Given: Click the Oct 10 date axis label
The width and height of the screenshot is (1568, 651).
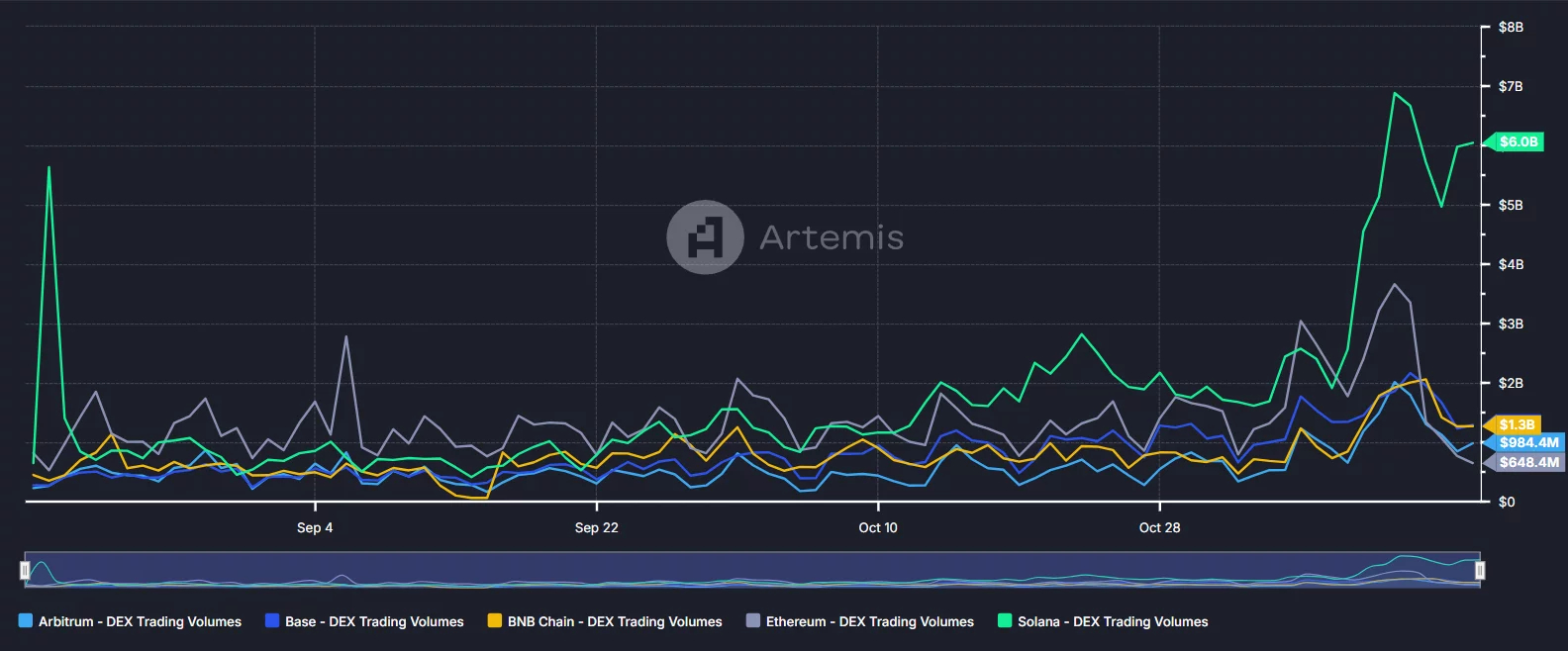Looking at the screenshot, I should click(x=878, y=527).
